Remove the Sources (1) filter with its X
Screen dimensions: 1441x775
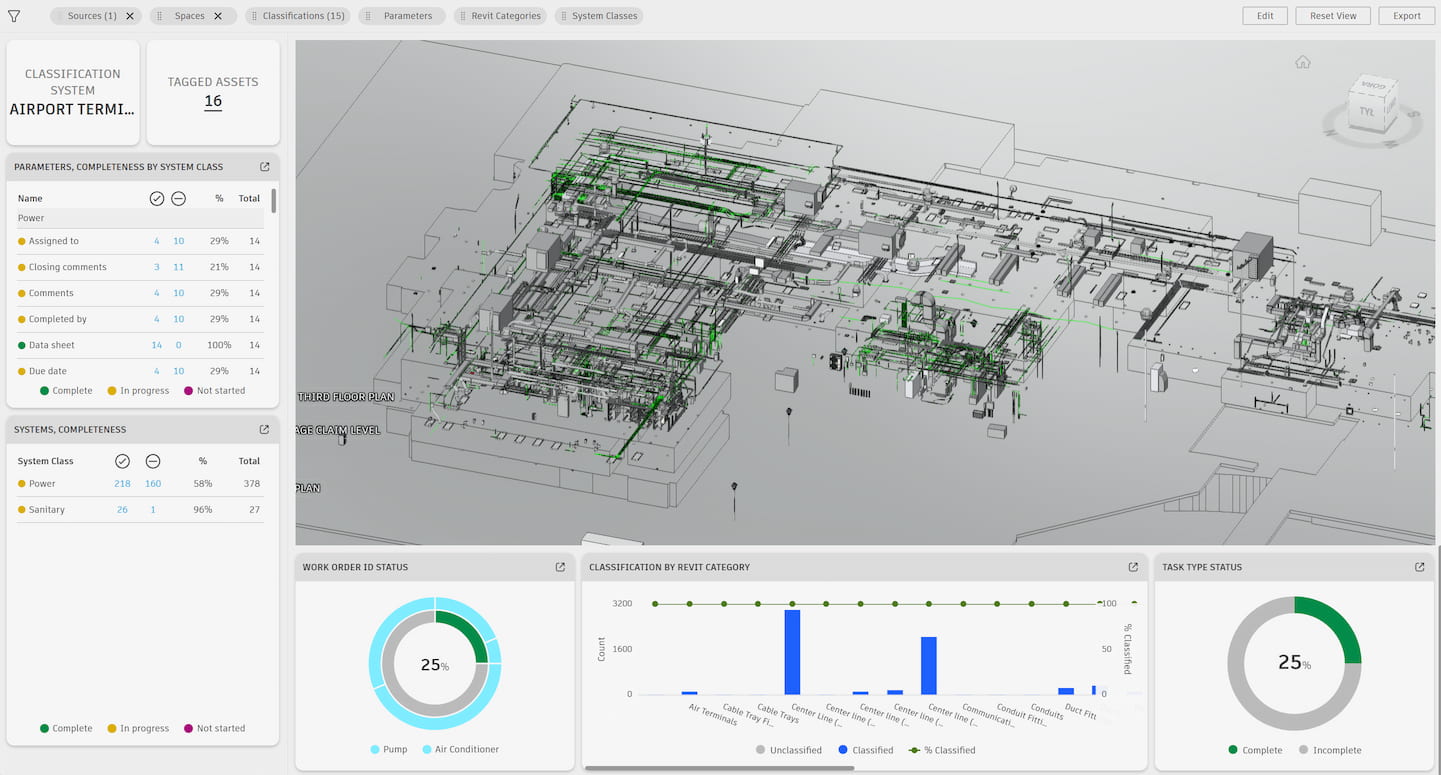(x=130, y=16)
